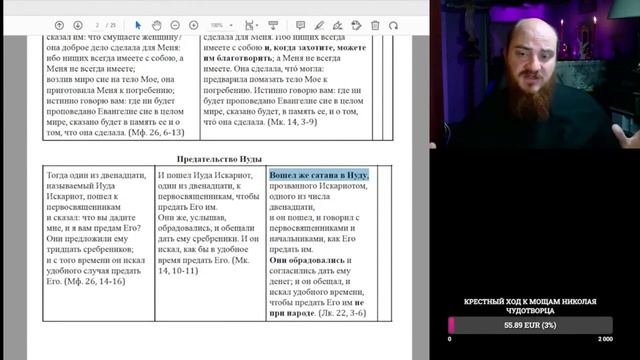Click the stamp tool icon
Screen dimensions: 640x360
(356, 25)
